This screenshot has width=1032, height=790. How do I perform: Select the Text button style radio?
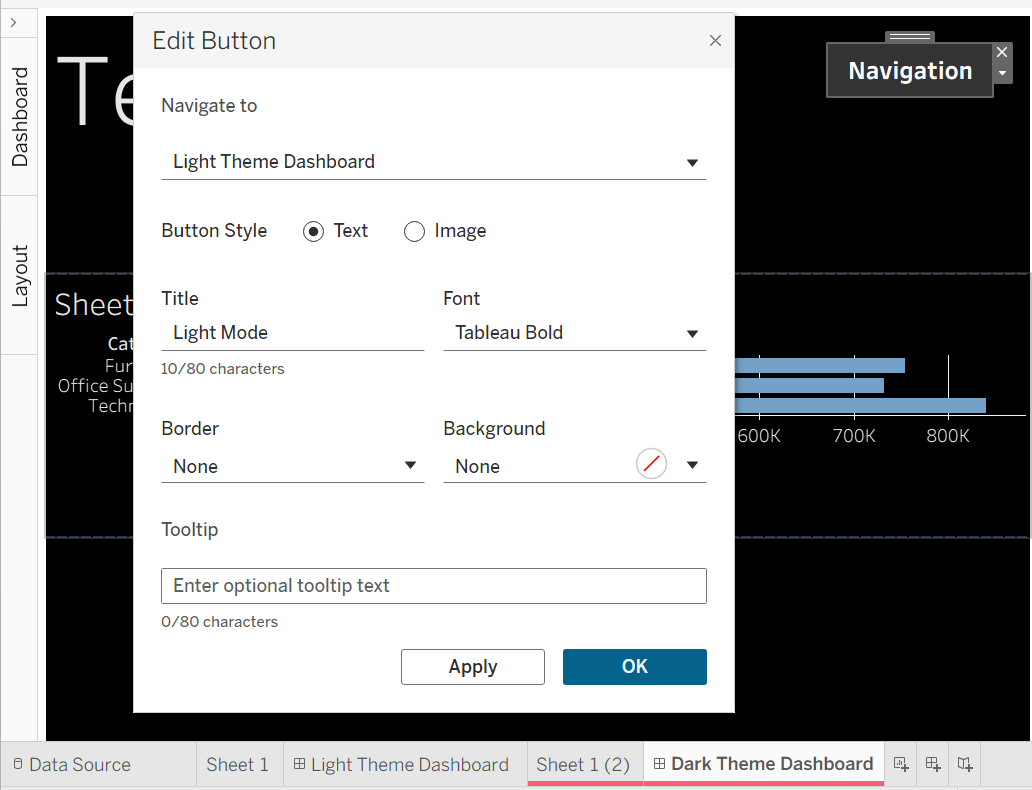(x=313, y=232)
